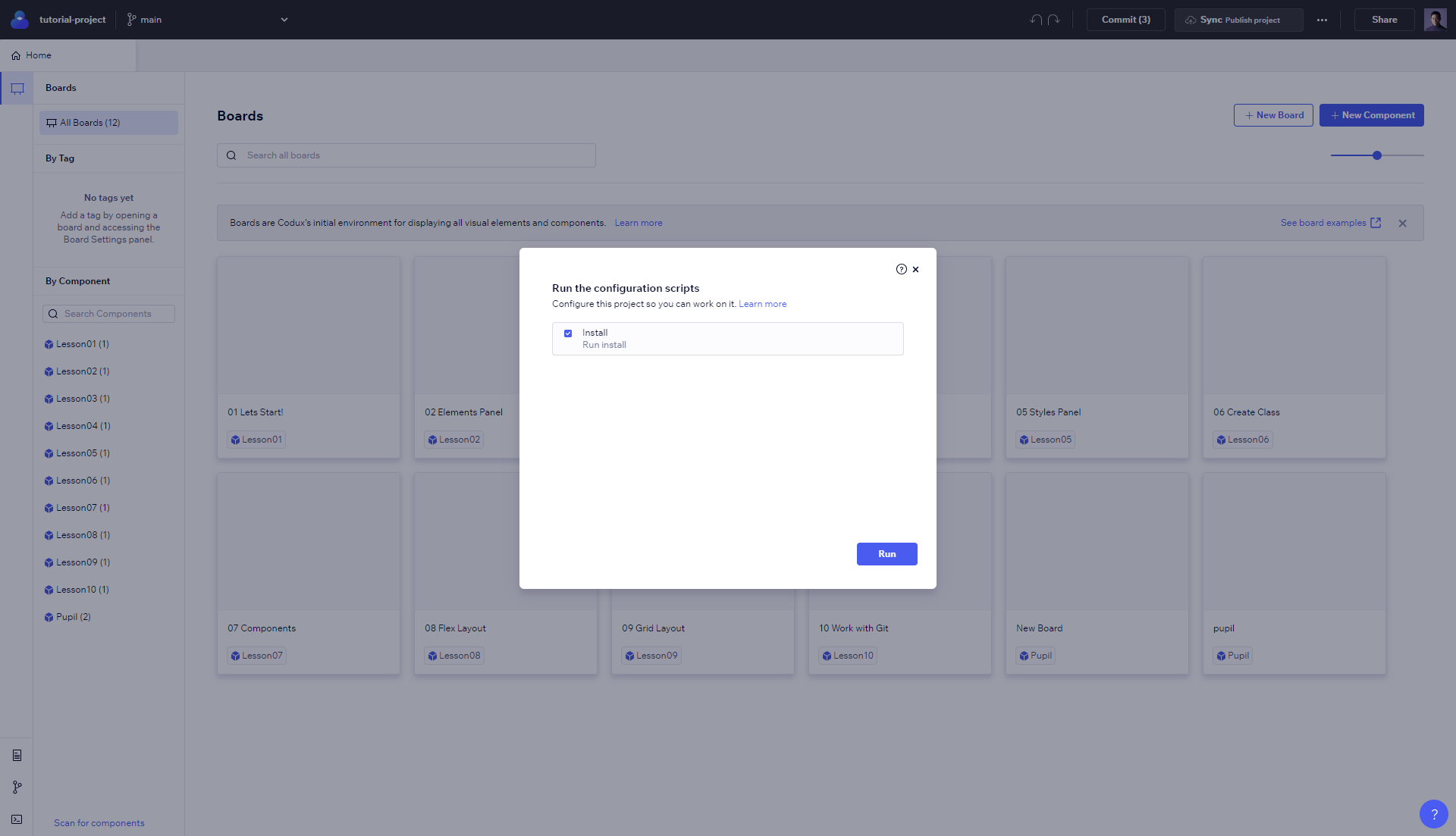Screen dimensions: 1456x836
Task: Click Pupil tag on pupil card
Action: point(1232,656)
